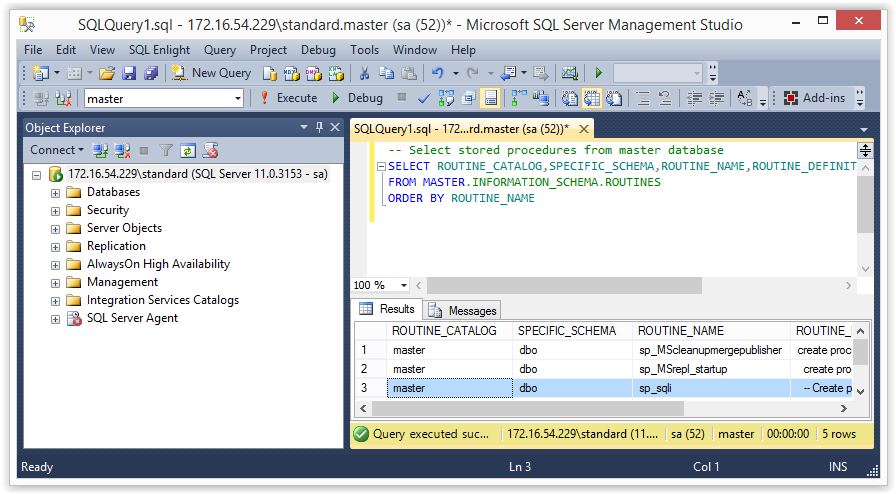Expand the Databases folder node

(x=55, y=193)
